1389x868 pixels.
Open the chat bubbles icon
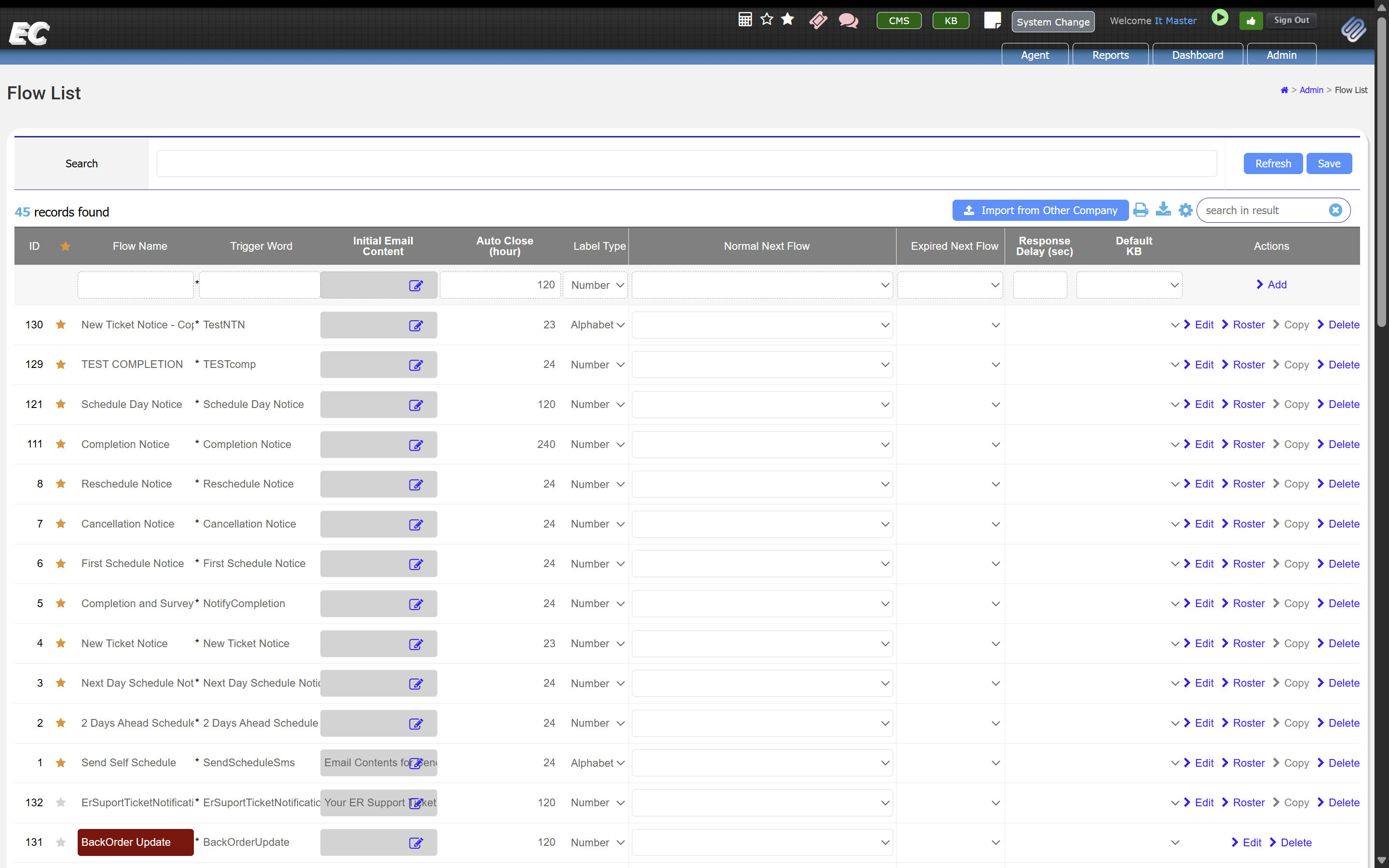pos(848,21)
